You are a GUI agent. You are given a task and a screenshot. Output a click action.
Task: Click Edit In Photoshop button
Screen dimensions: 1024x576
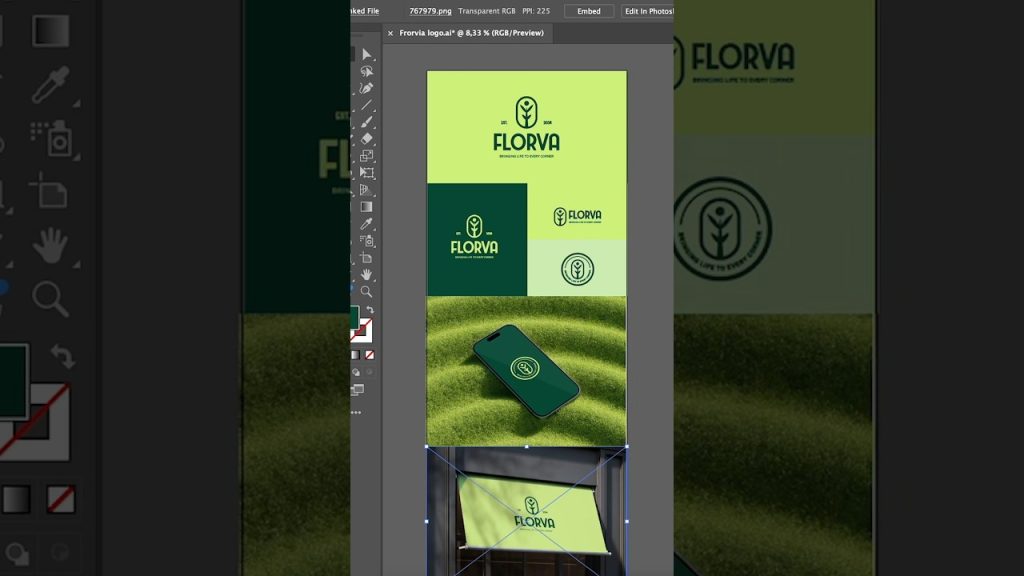[647, 11]
